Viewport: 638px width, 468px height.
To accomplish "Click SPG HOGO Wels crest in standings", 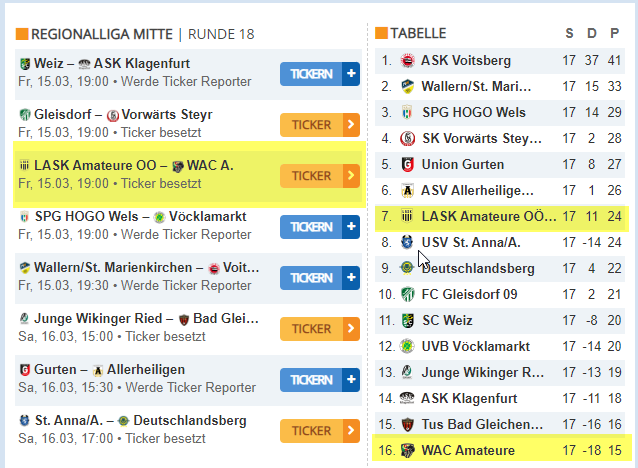I will [407, 112].
